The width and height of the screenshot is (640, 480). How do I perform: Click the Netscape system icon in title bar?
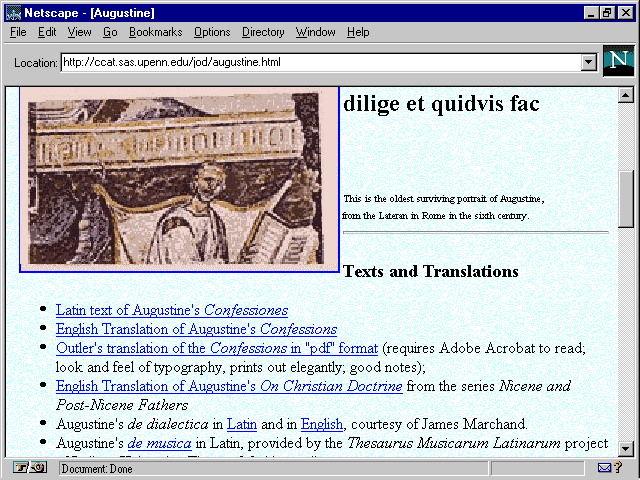pos(12,12)
